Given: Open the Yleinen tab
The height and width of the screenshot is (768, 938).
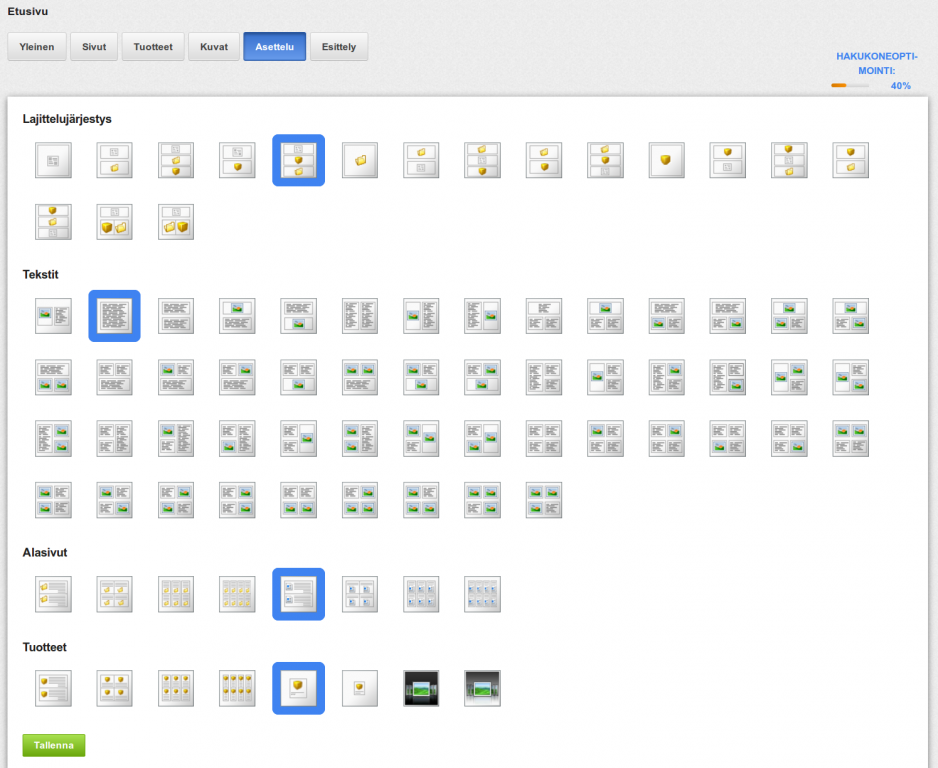Looking at the screenshot, I should coord(36,47).
